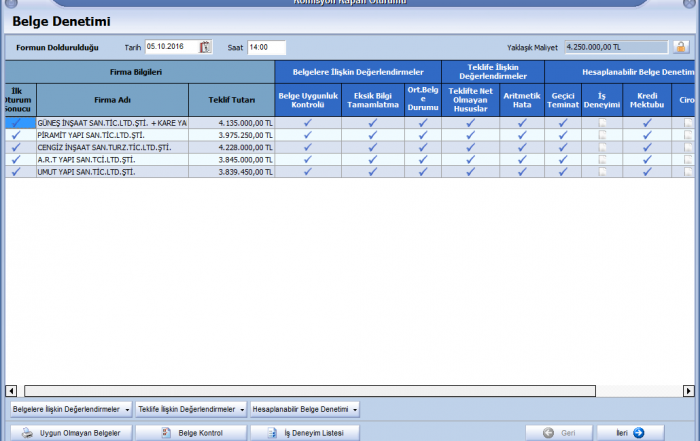
Task: Open the calendar picker next to Tarih
Action: point(205,47)
